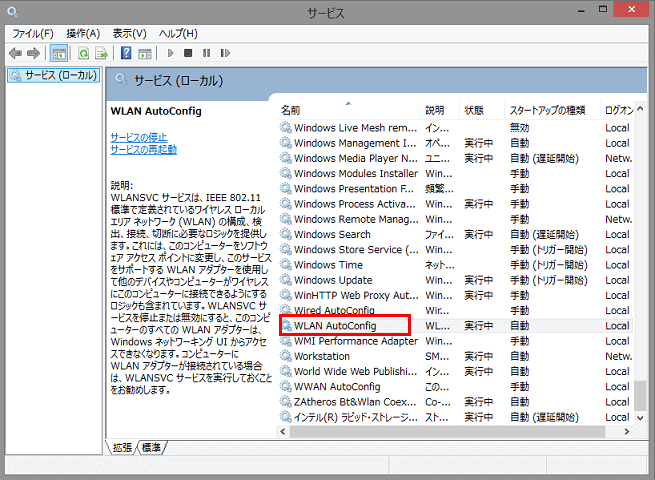Click the Forward arrow toolbar icon
The width and height of the screenshot is (655, 480).
click(x=33, y=53)
